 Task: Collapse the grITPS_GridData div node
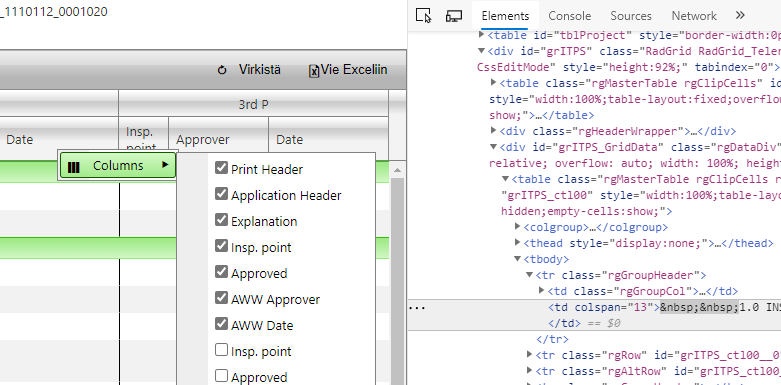point(494,147)
